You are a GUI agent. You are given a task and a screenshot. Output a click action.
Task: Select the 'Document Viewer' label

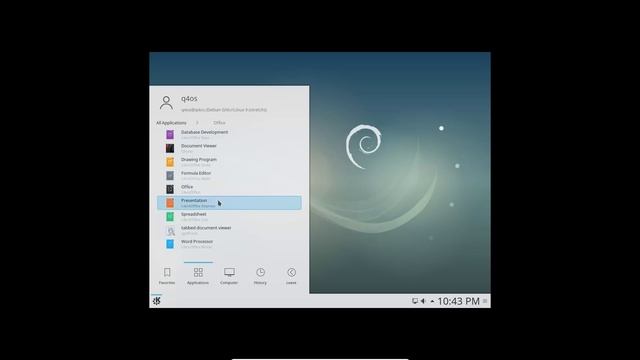click(x=199, y=146)
